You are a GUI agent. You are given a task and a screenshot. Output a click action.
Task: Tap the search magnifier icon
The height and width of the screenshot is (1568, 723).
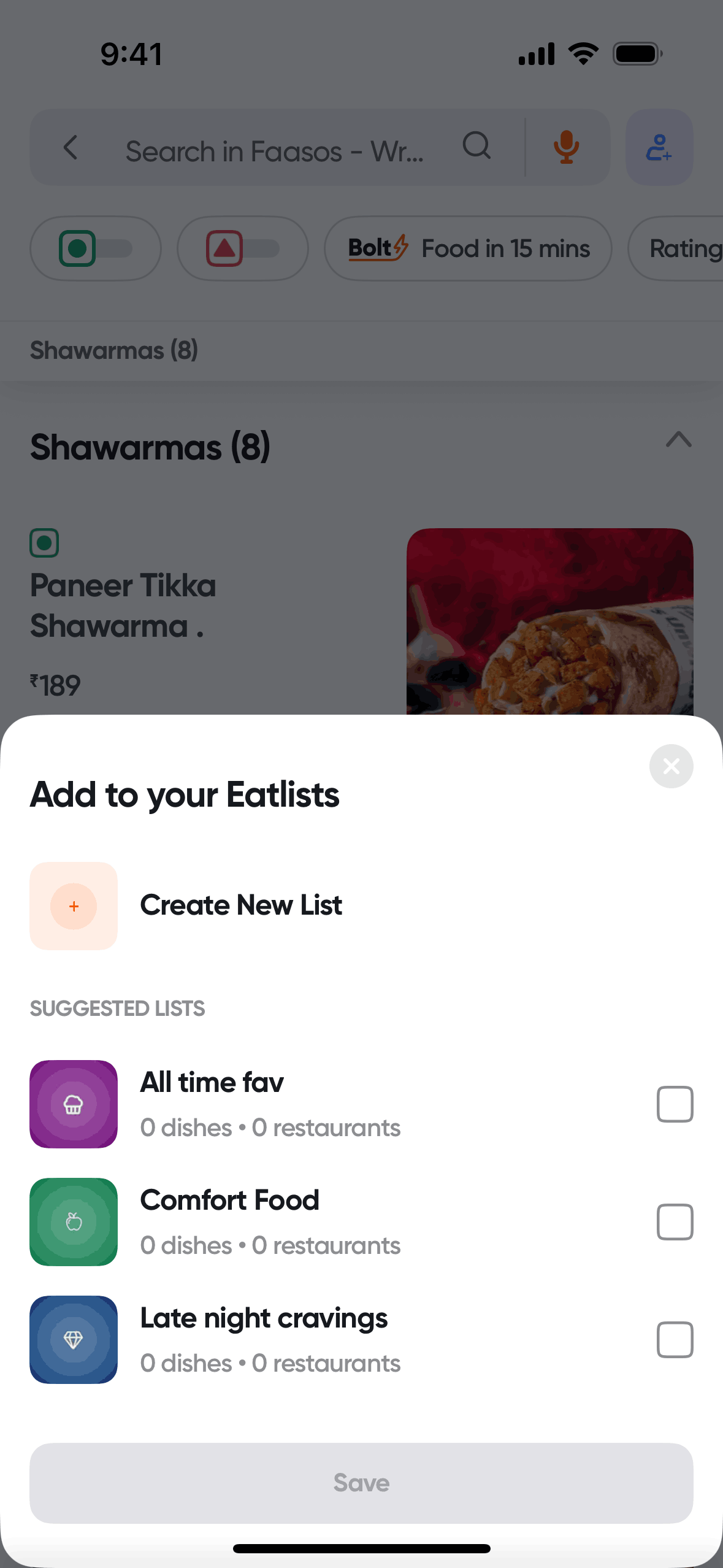[476, 147]
